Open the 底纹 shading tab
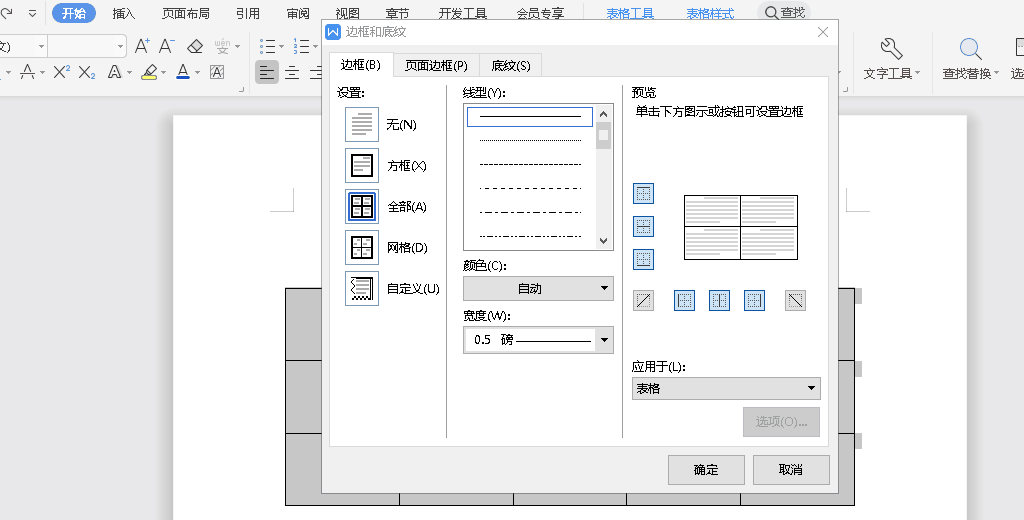 (510, 66)
